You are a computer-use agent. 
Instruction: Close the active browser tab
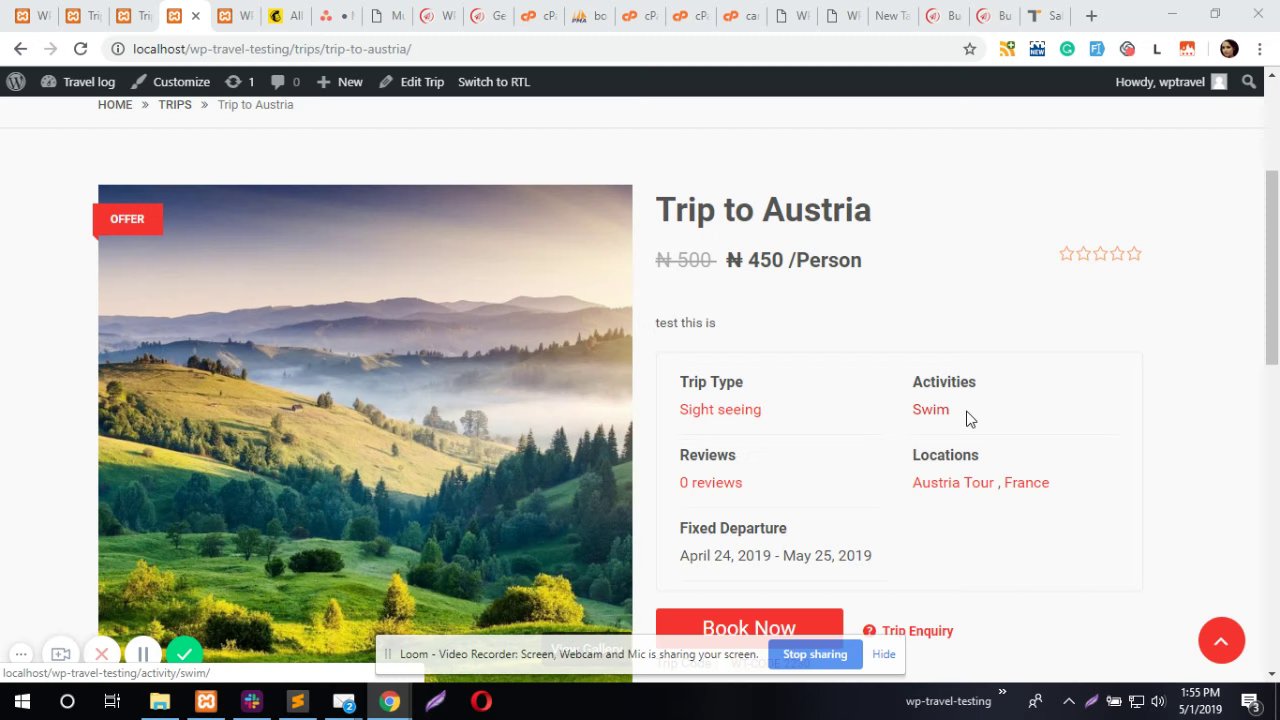point(195,16)
